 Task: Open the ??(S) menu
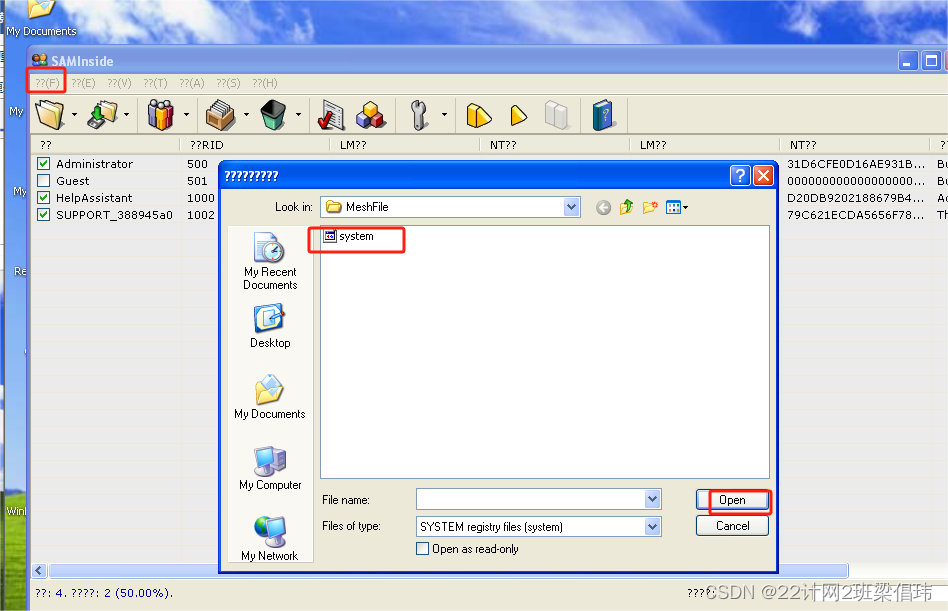point(228,83)
